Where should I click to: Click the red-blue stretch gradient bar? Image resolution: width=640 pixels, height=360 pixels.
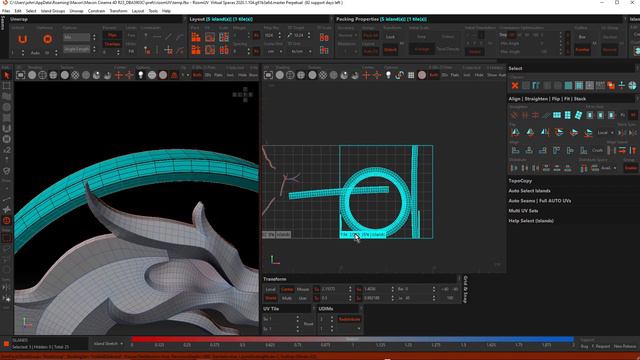click(352, 339)
